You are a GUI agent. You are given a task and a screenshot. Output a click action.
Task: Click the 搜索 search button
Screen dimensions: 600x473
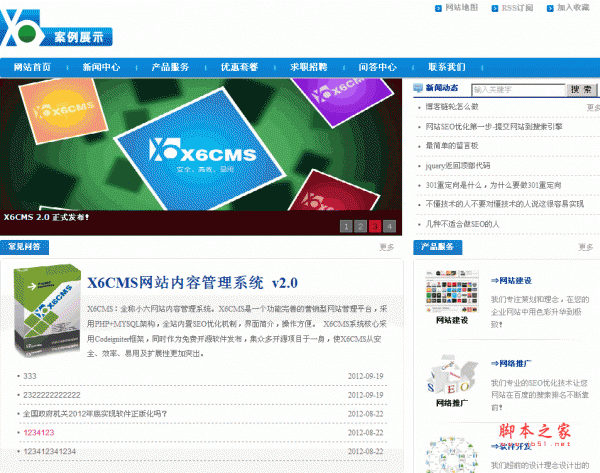coord(581,90)
